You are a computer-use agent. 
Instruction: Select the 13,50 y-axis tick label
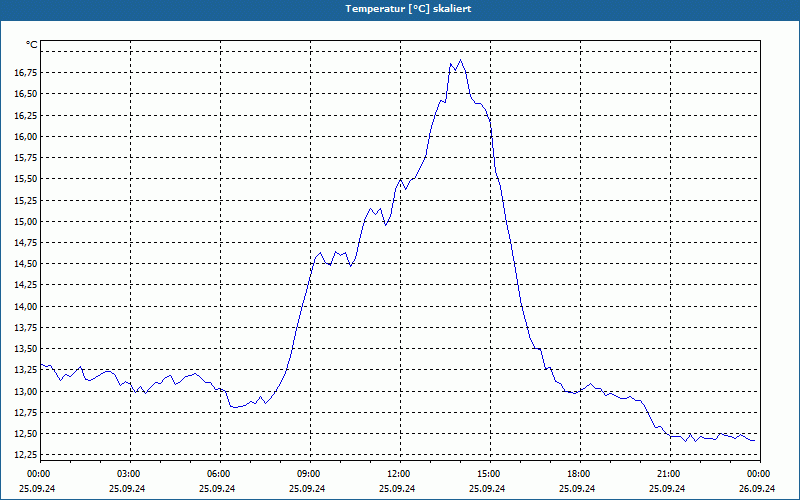26,349
